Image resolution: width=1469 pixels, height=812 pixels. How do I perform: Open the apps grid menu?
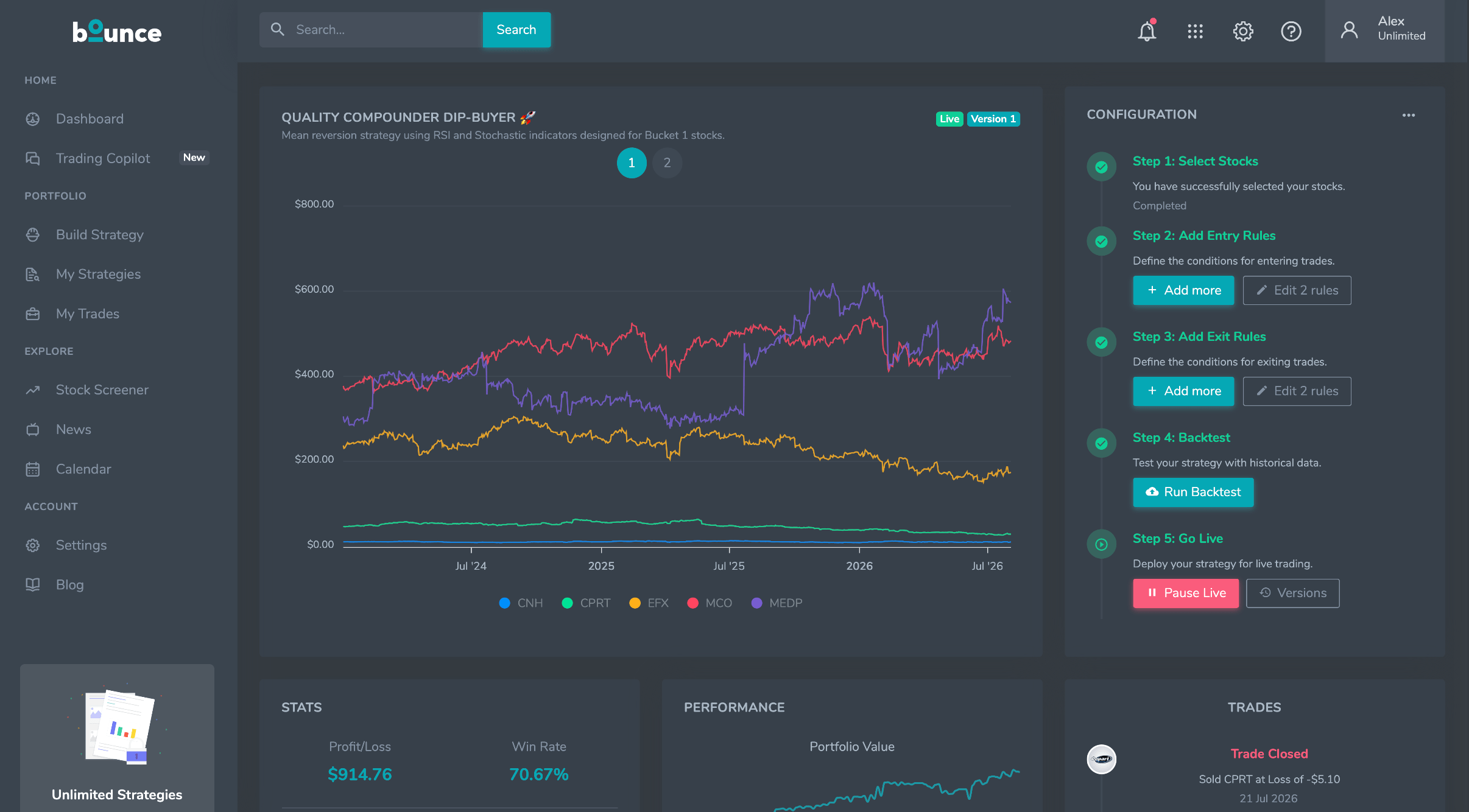1195,31
